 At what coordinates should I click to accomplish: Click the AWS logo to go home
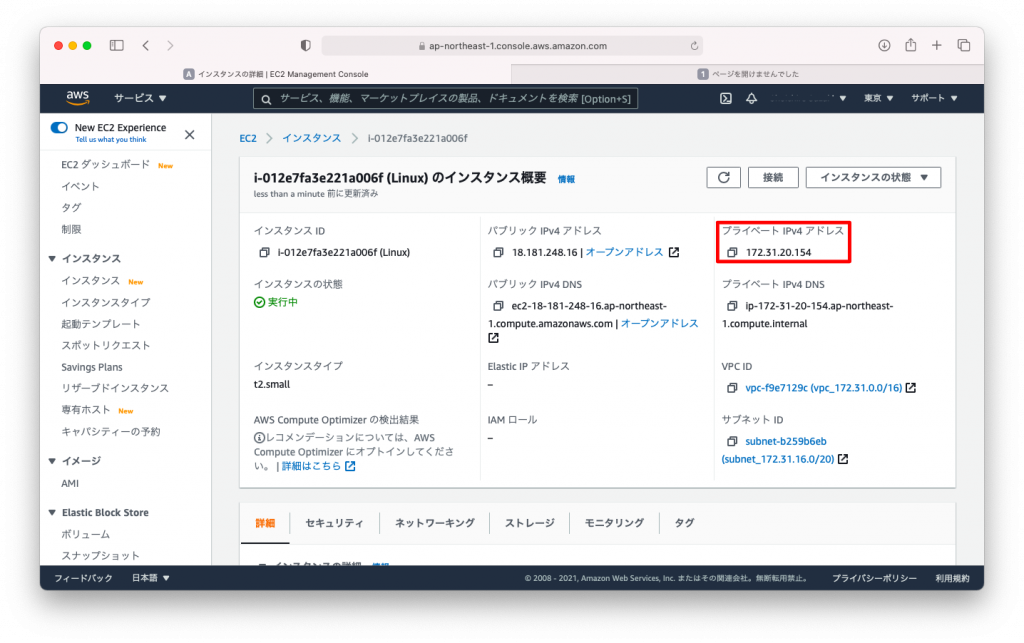click(77, 98)
